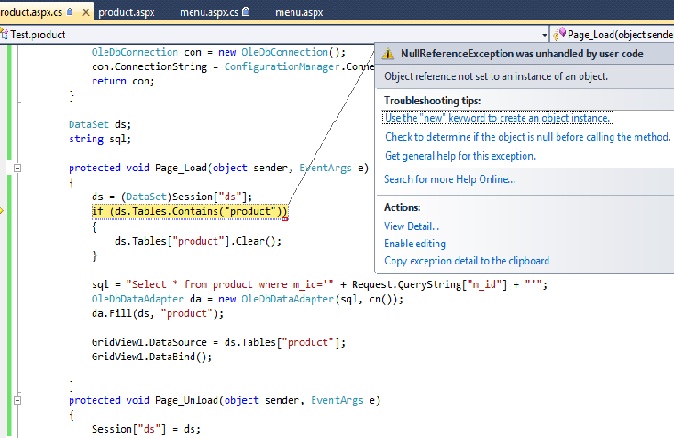
Task: Select the product.aspx.cs tab
Action: click(x=31, y=12)
